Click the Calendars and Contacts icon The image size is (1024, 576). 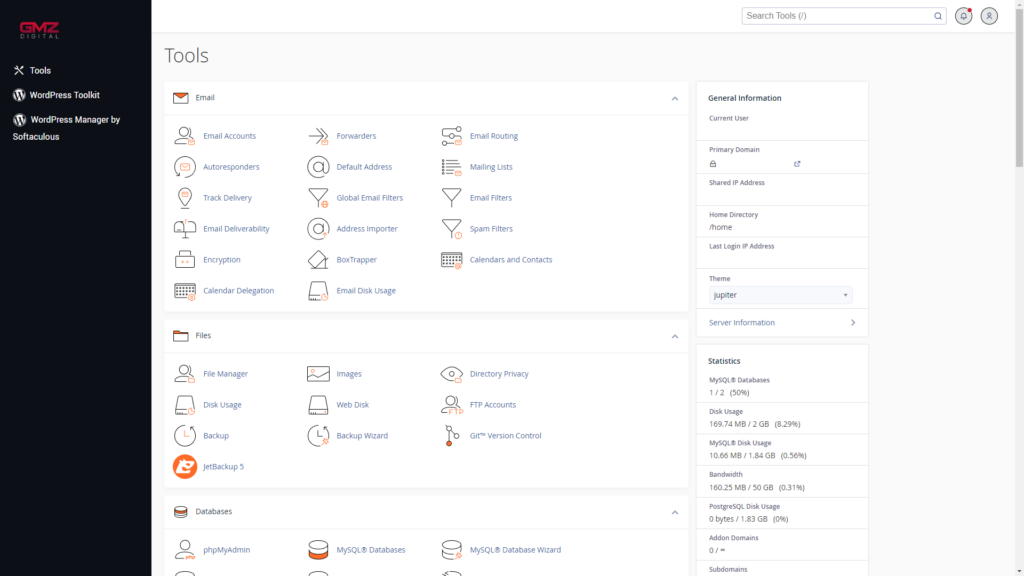(x=451, y=259)
